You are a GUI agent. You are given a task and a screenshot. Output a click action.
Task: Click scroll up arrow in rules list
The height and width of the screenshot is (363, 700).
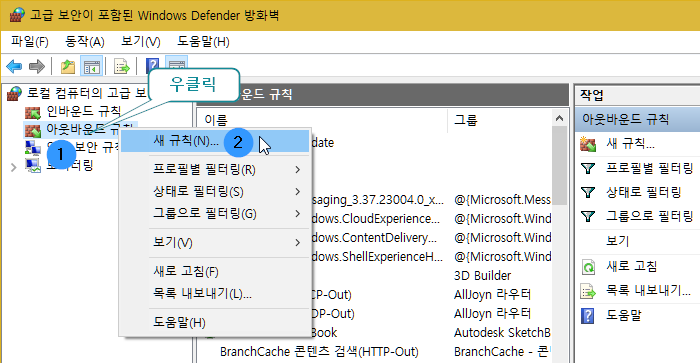coord(559,119)
